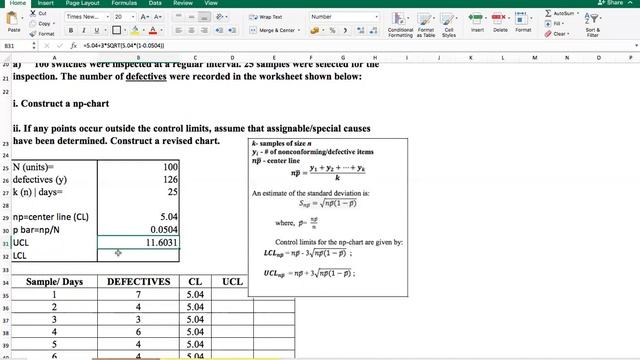
Task: Toggle bold formatting
Action: (71, 30)
